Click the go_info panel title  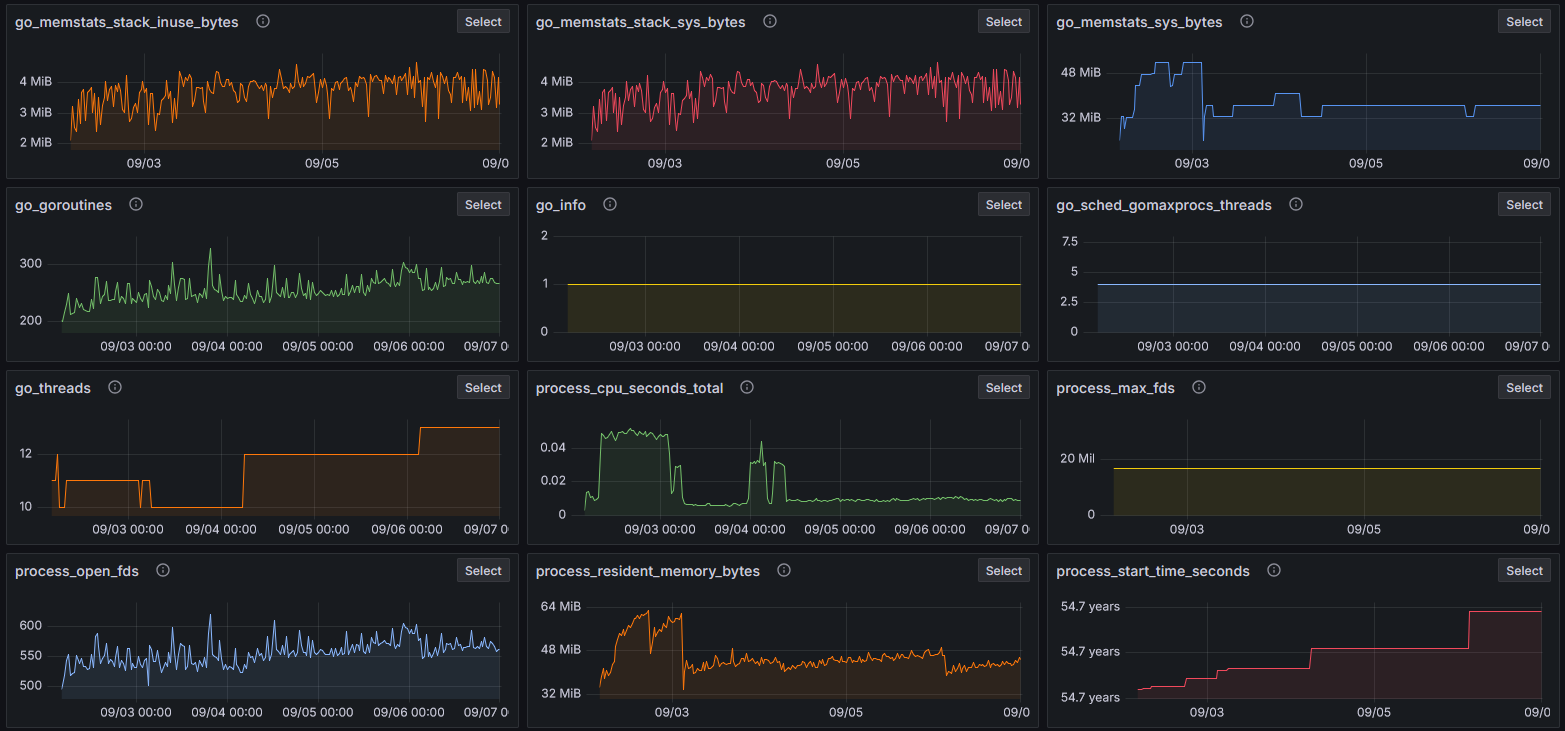pos(561,205)
